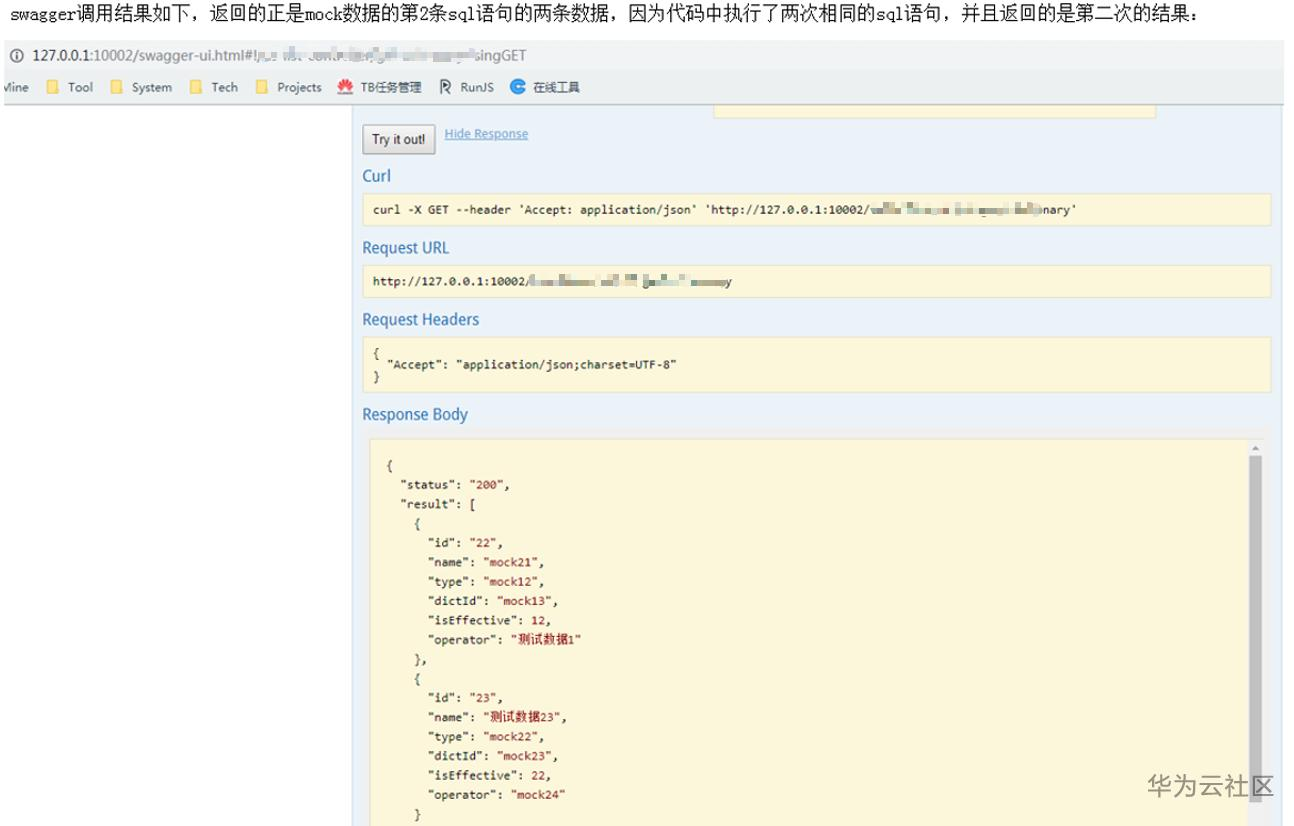Click the "dictId": "mock13" line
The image size is (1294, 826).
point(492,601)
